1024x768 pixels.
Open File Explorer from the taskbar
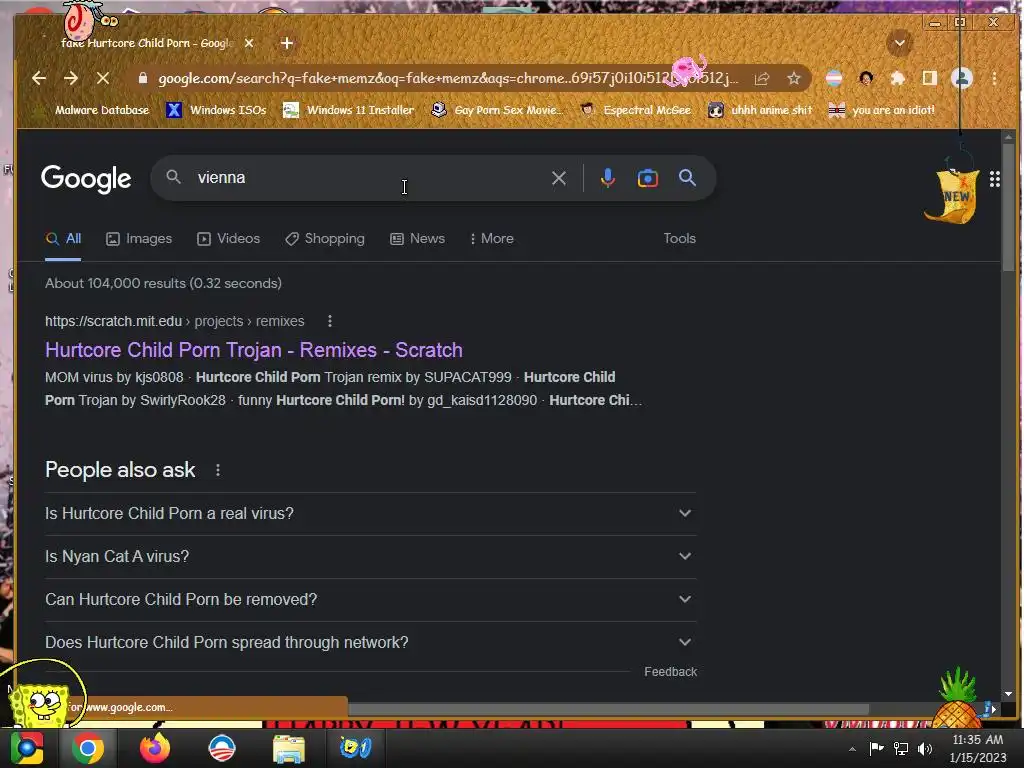coord(289,748)
